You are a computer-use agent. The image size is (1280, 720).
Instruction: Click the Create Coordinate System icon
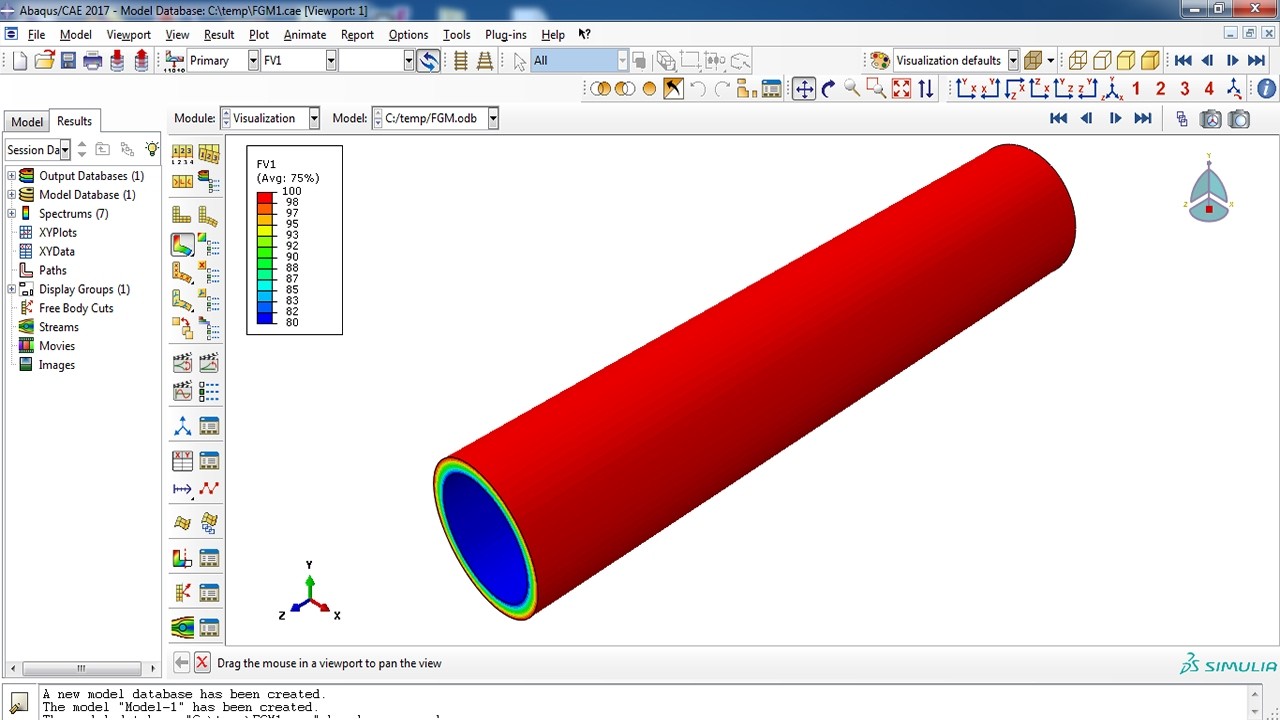click(182, 427)
